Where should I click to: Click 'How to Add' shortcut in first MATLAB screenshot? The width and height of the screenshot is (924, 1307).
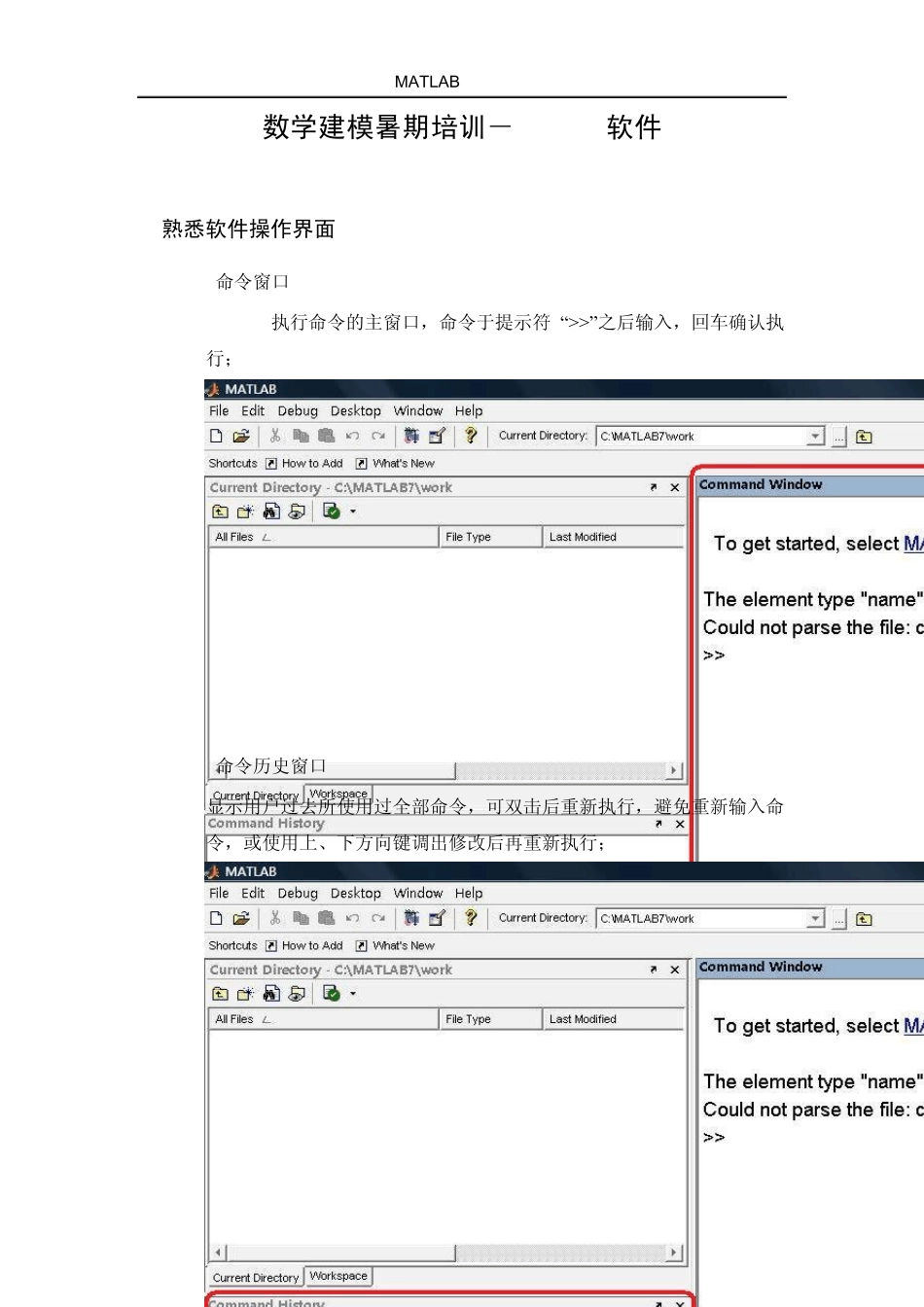tap(304, 464)
